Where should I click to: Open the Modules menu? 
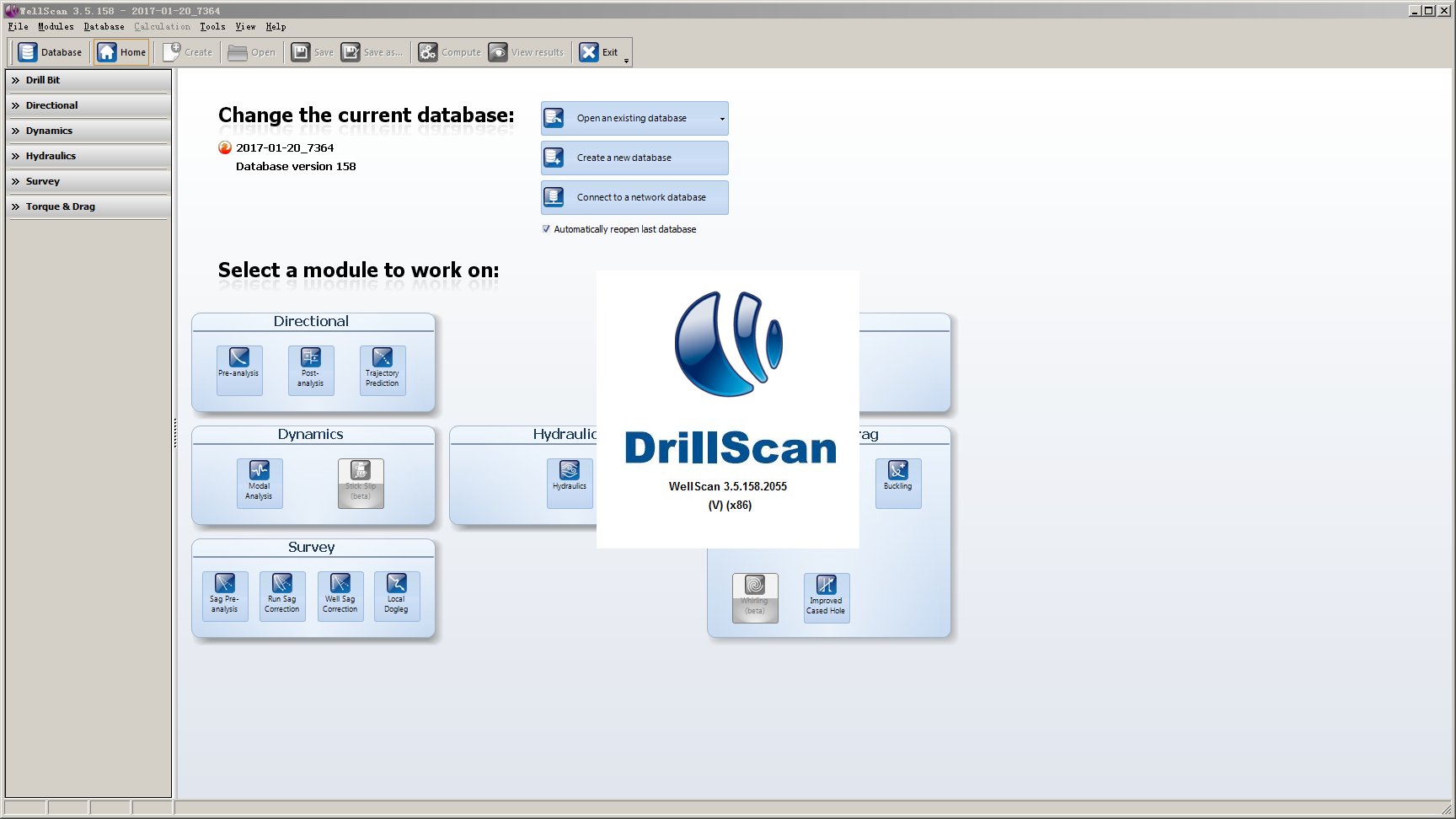[56, 27]
